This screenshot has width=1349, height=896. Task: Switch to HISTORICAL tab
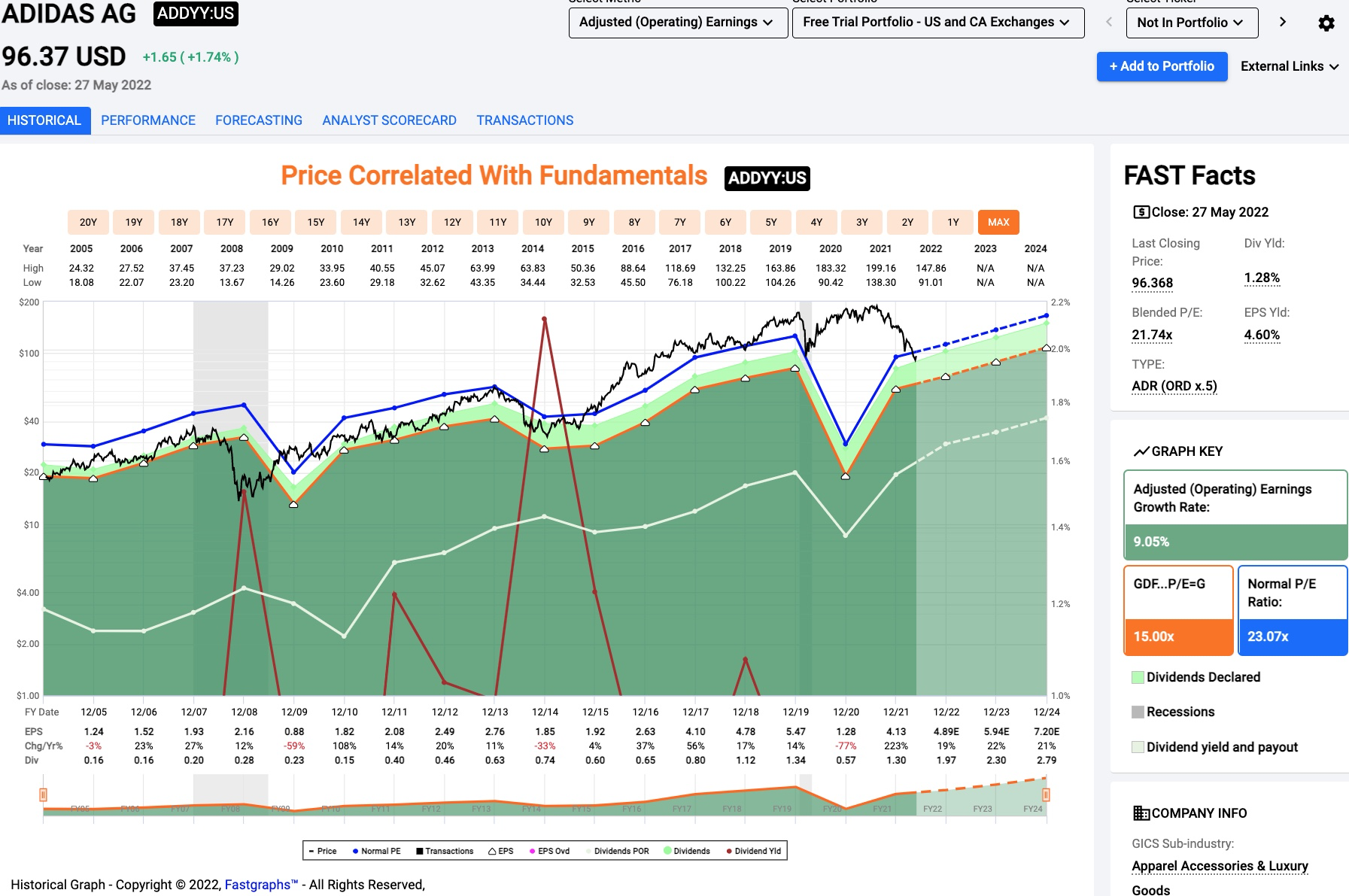pos(45,120)
